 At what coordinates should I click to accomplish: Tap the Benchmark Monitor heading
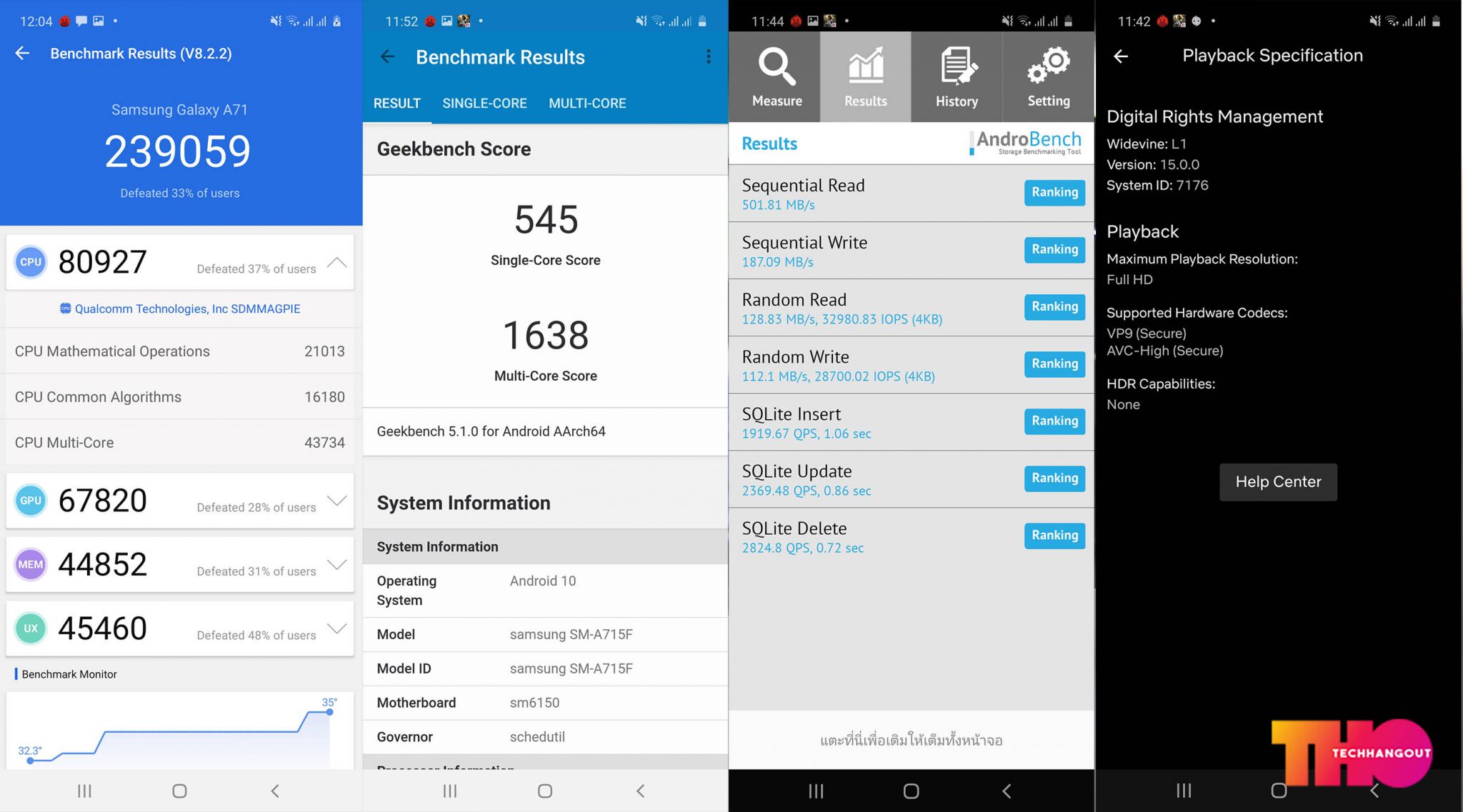(69, 674)
